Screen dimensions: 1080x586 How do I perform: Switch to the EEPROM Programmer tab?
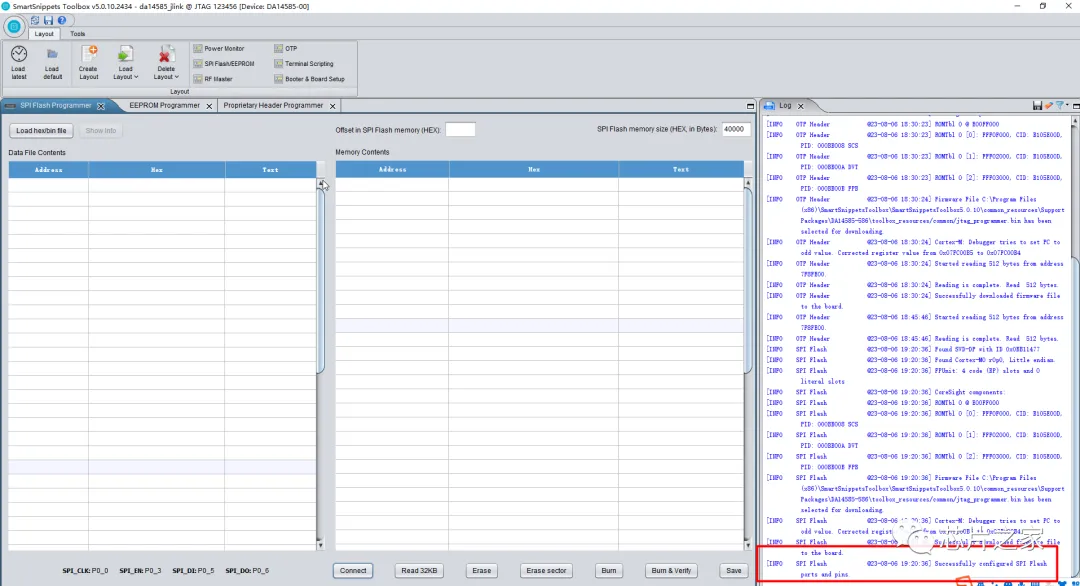pyautogui.click(x=164, y=105)
